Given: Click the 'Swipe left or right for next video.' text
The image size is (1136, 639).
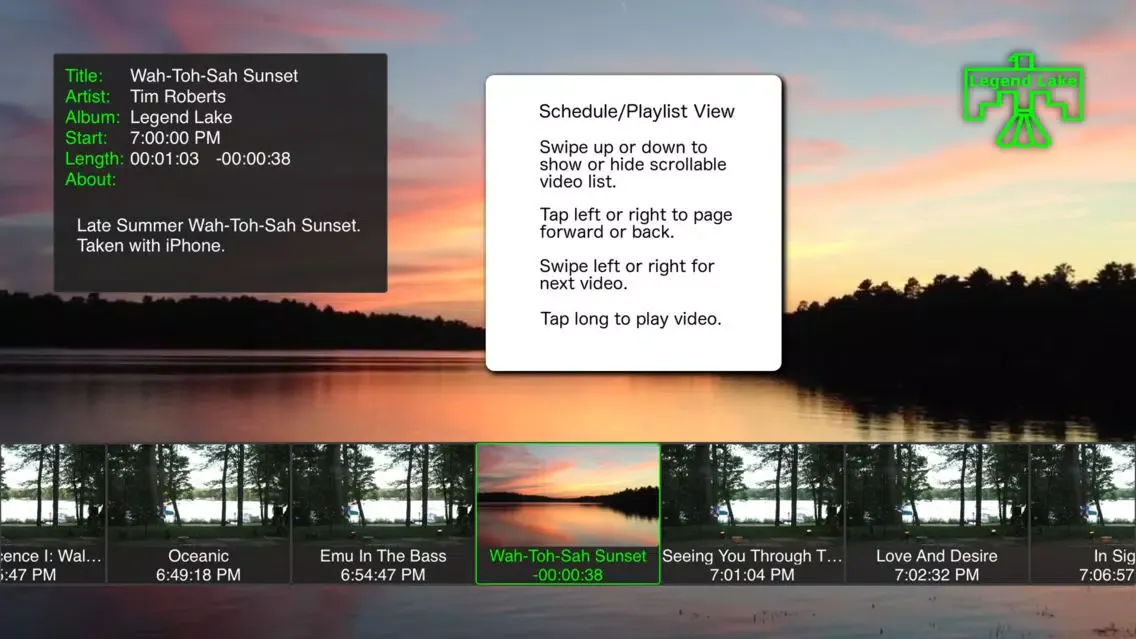Looking at the screenshot, I should [x=627, y=275].
